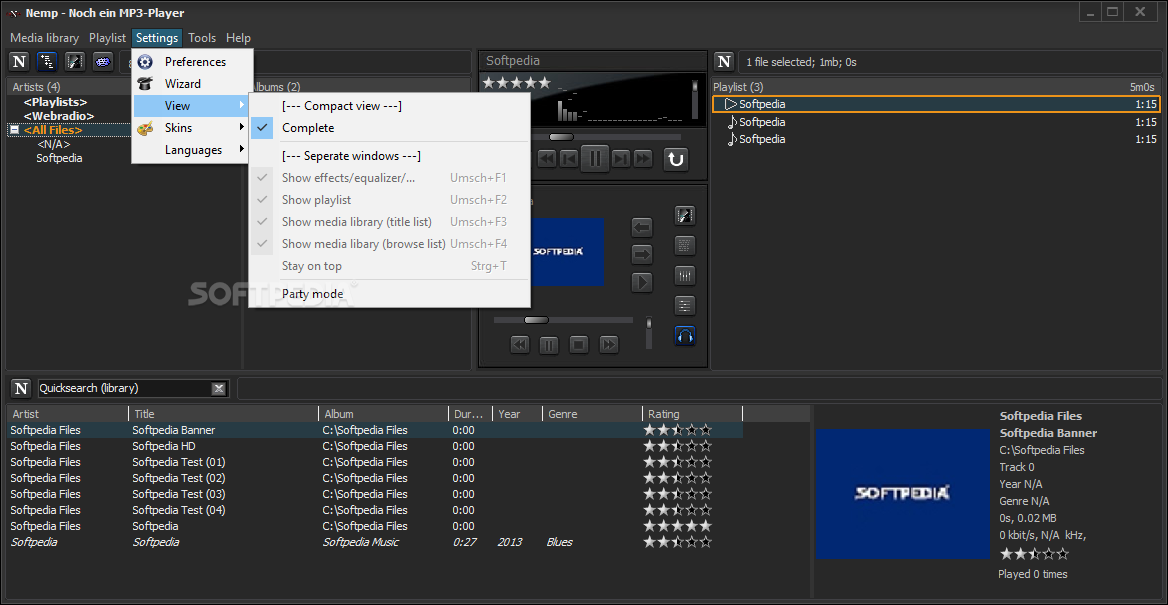
Task: Go to previous track in main player
Action: 569,159
